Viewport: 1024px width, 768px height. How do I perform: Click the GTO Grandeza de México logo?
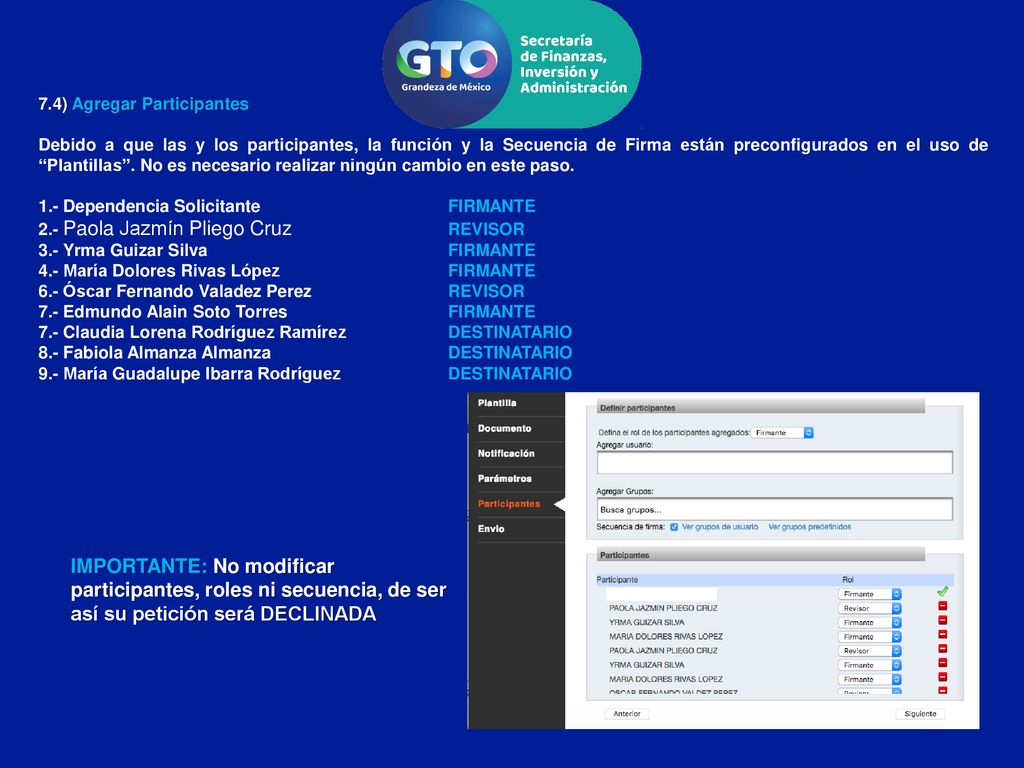click(446, 64)
